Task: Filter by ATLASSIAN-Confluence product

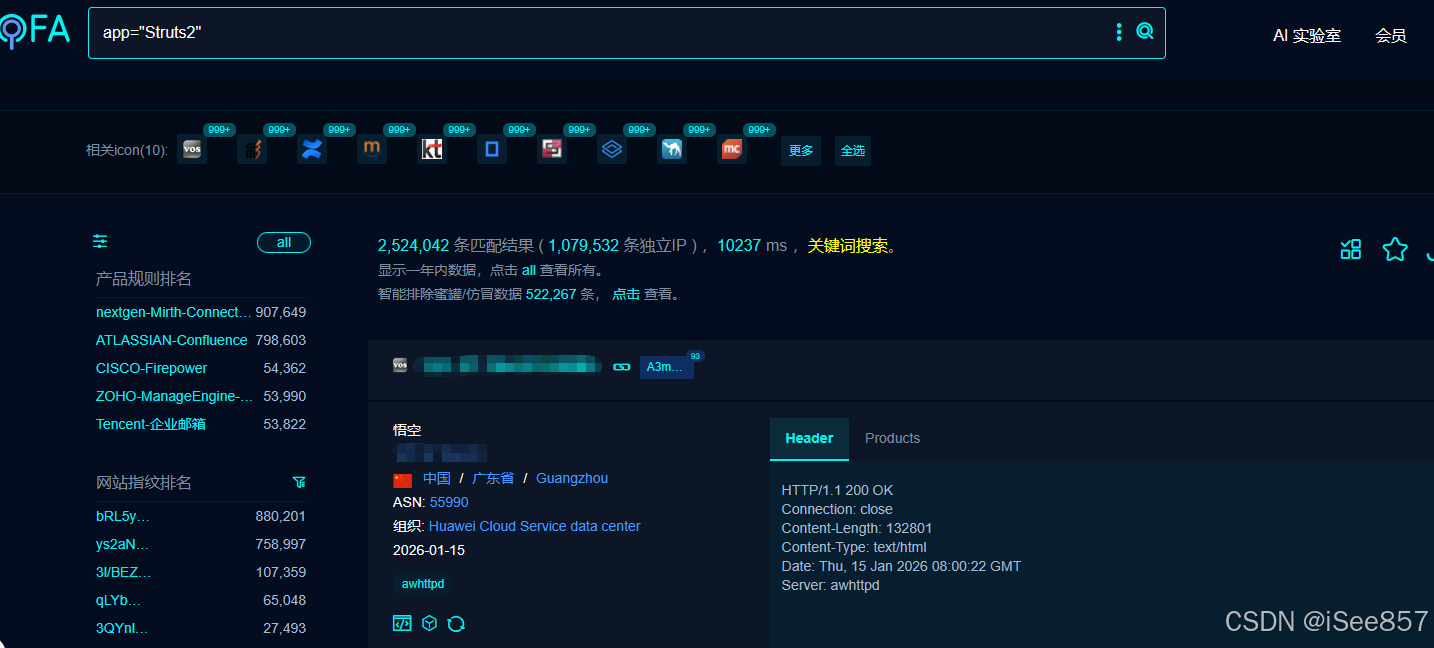Action: 171,340
